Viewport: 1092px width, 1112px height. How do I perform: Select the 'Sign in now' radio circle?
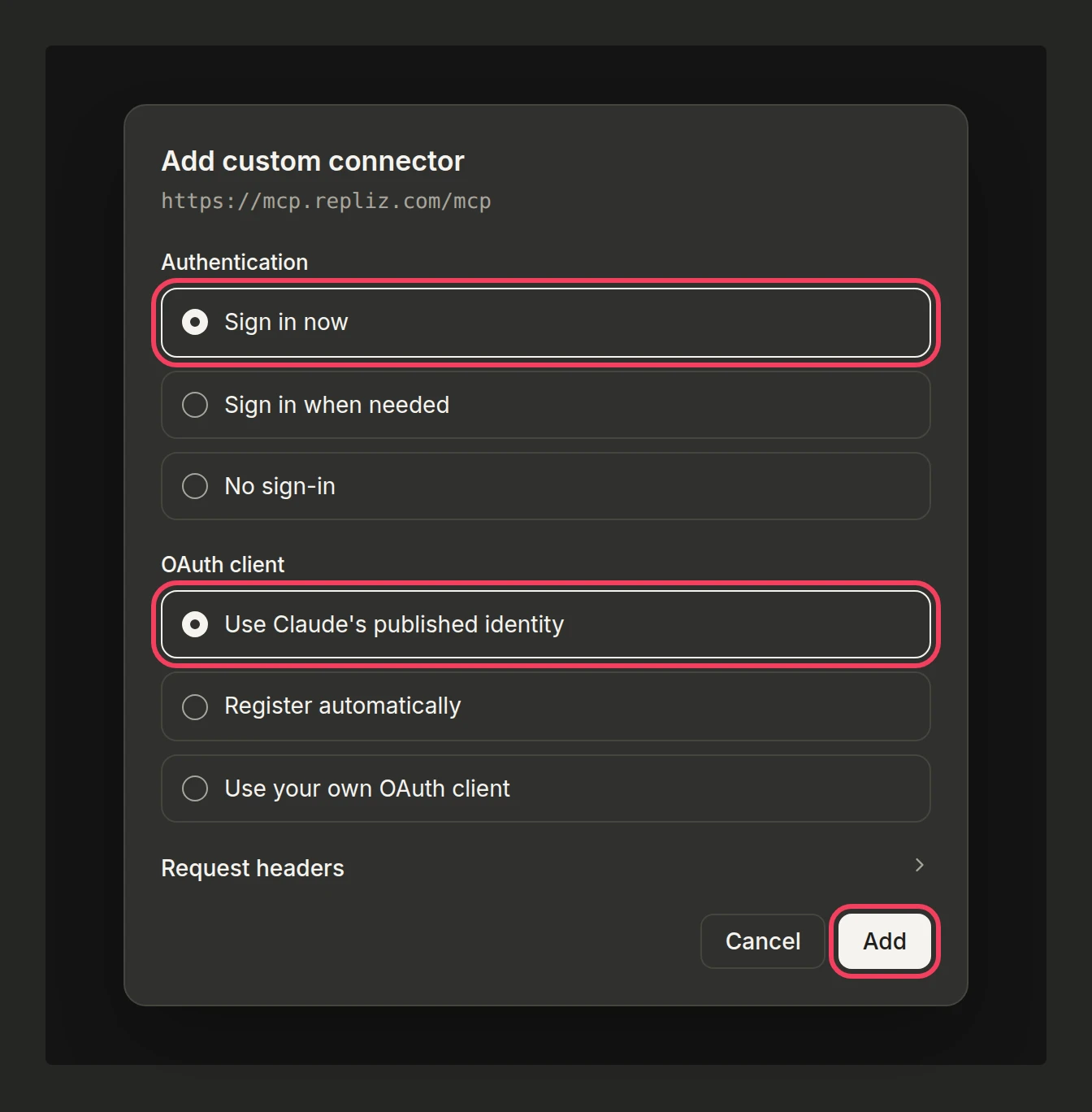[x=195, y=322]
